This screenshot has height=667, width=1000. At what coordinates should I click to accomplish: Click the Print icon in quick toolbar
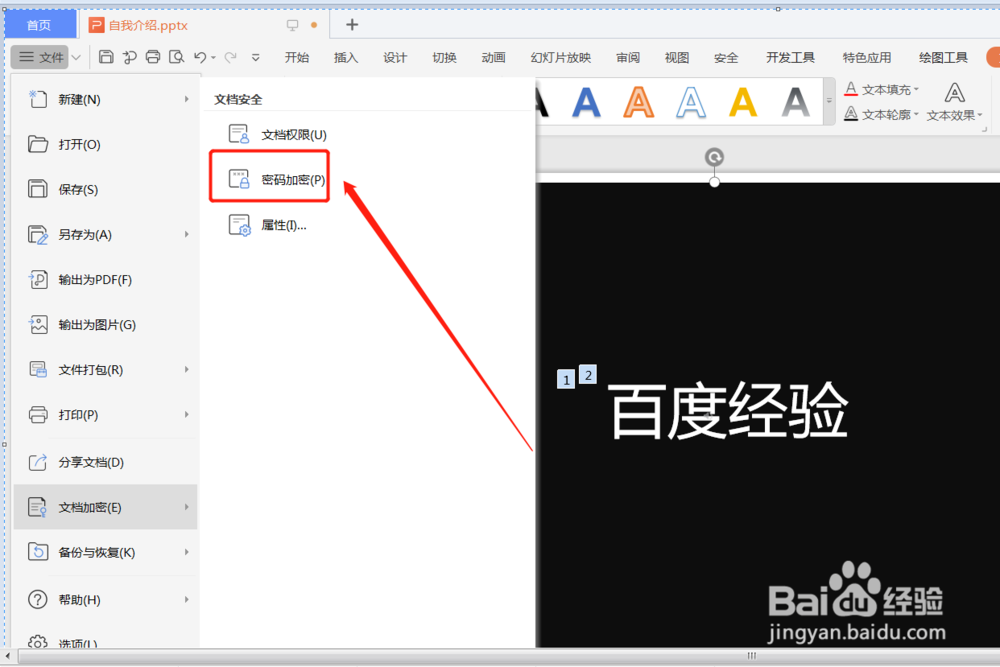[x=153, y=57]
